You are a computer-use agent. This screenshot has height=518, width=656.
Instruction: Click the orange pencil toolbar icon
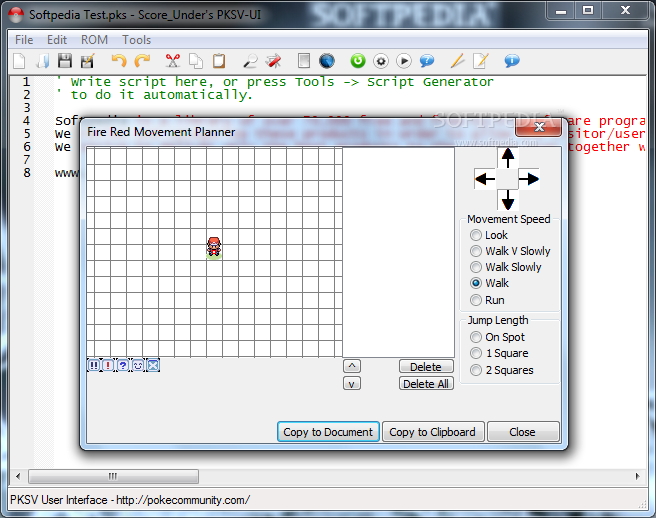click(457, 61)
